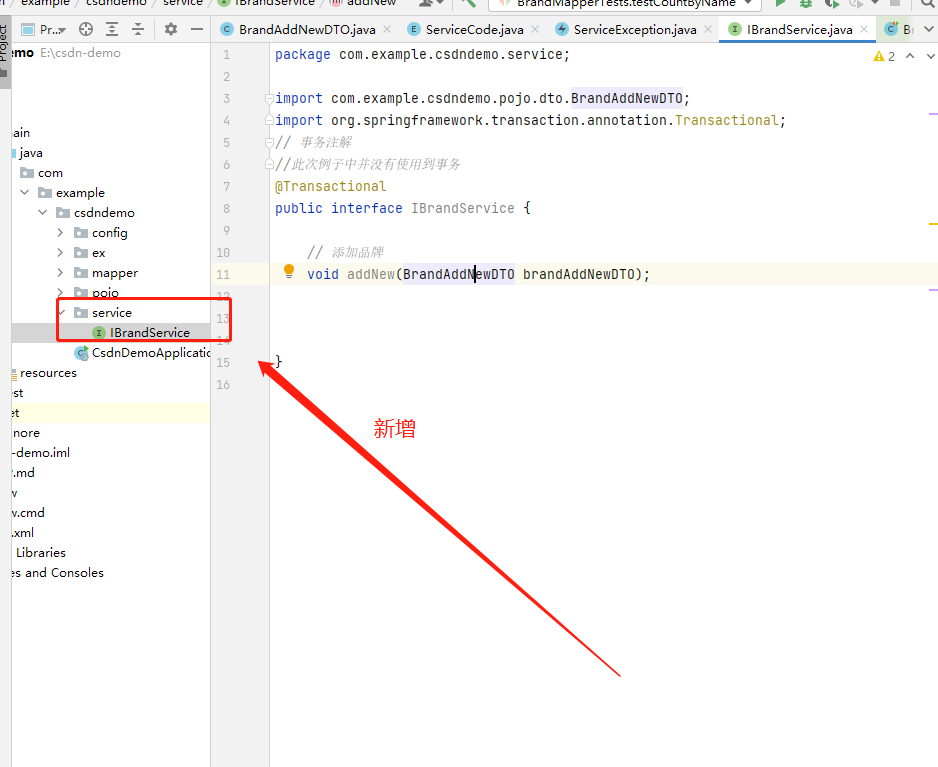Click the addNew method name in code
Image resolution: width=938 pixels, height=767 pixels.
point(371,274)
